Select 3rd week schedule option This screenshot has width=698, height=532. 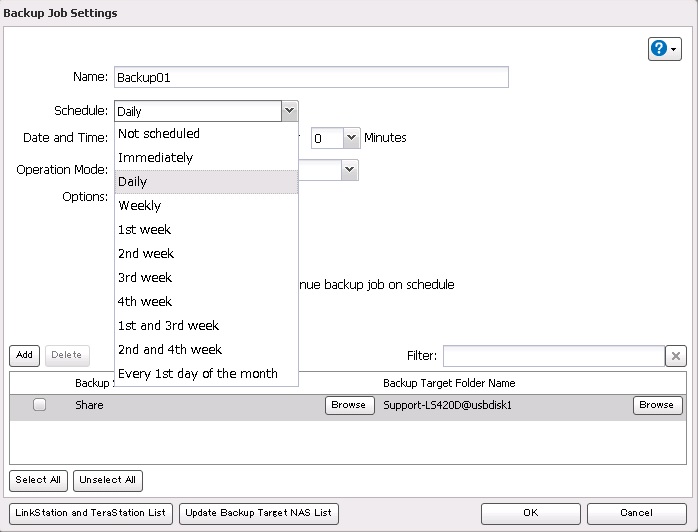[x=206, y=278]
